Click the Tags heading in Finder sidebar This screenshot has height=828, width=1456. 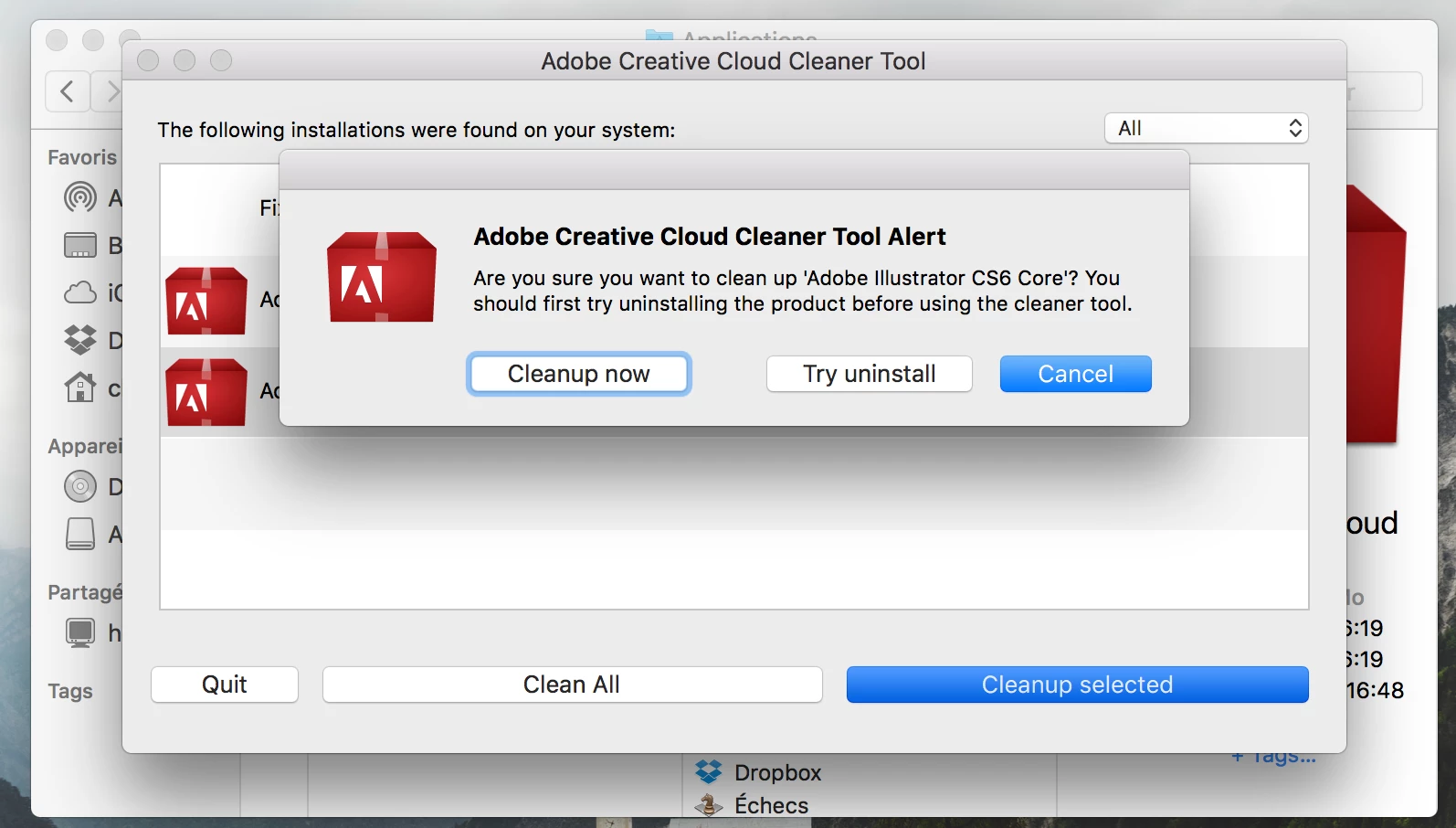(70, 692)
